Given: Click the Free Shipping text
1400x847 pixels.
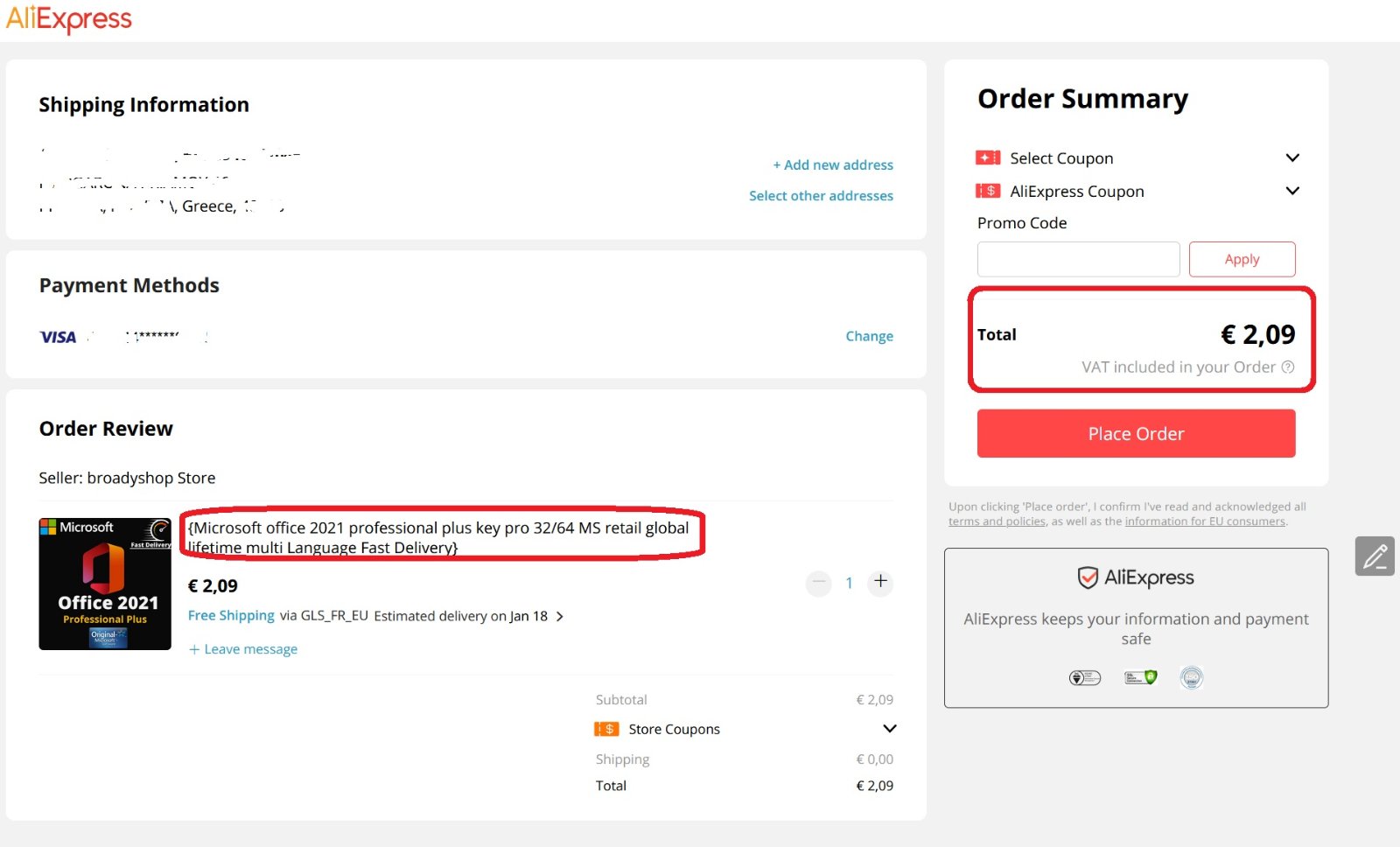Looking at the screenshot, I should click(231, 616).
